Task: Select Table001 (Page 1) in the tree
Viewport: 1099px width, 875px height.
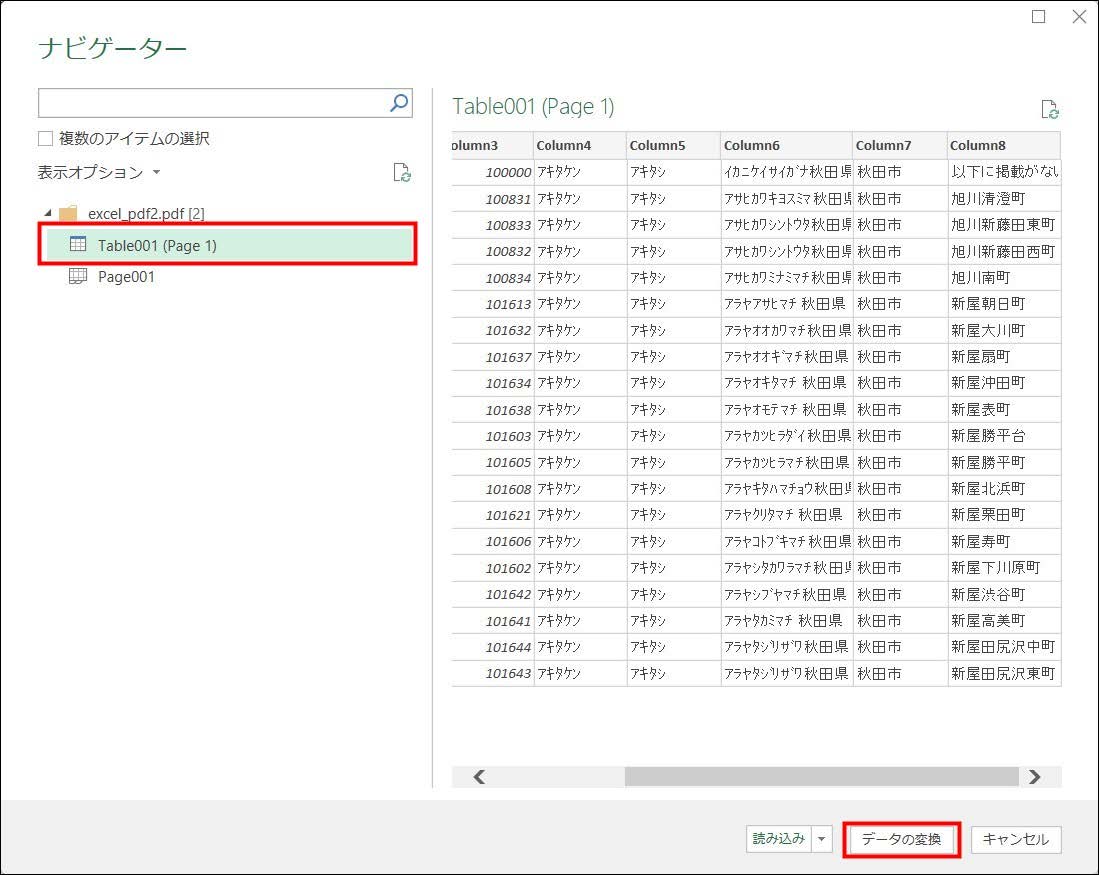Action: point(157,245)
